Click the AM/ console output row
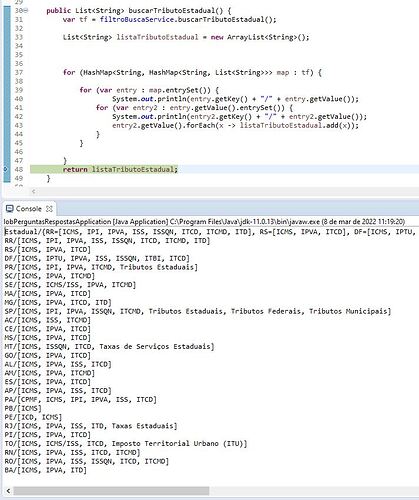Screen dimensions: 419x500 (x=50, y=373)
